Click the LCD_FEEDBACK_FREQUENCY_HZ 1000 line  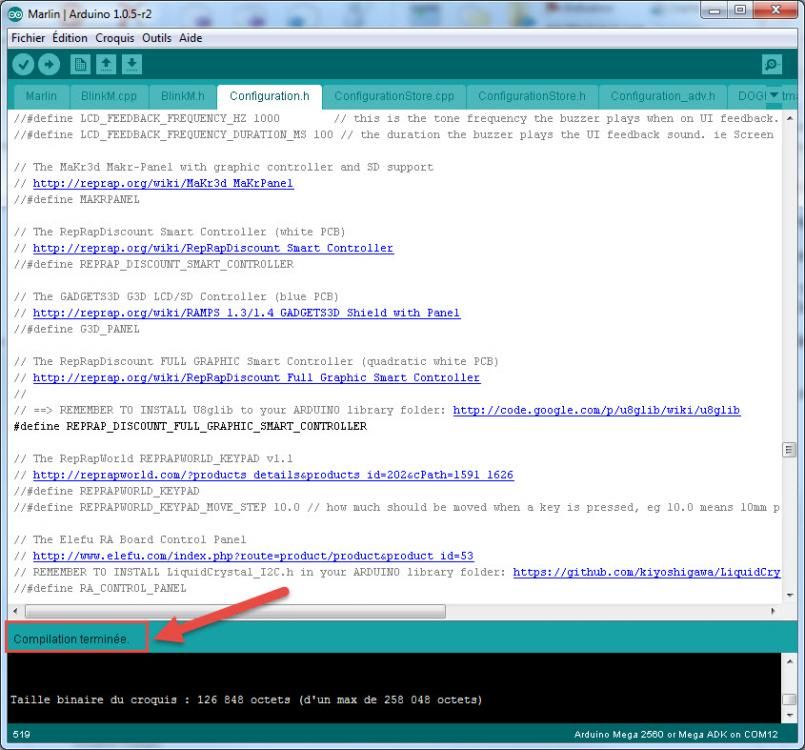coord(396,118)
